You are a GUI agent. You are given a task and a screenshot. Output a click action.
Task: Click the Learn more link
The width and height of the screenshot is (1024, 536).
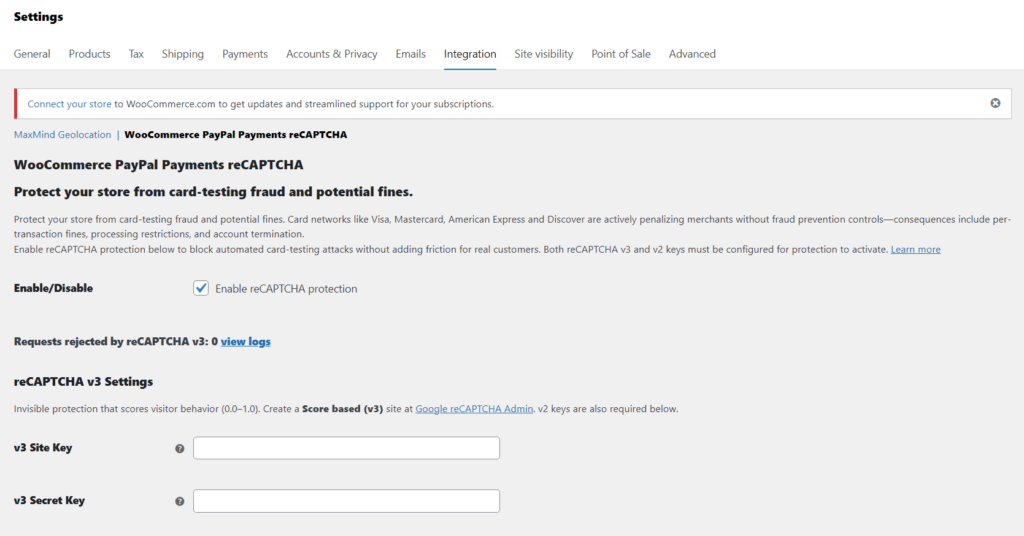916,249
